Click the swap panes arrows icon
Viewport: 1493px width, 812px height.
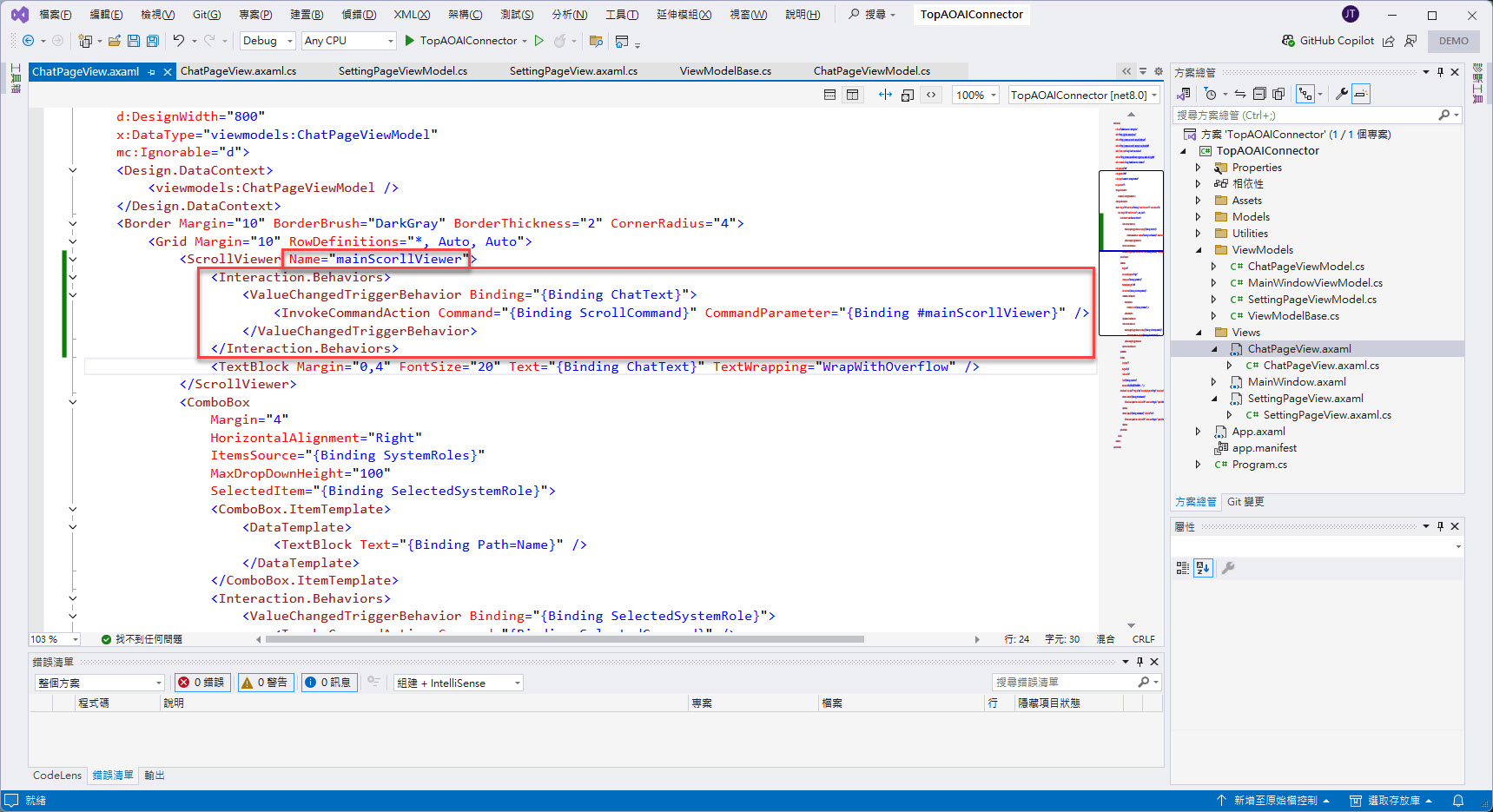point(885,95)
